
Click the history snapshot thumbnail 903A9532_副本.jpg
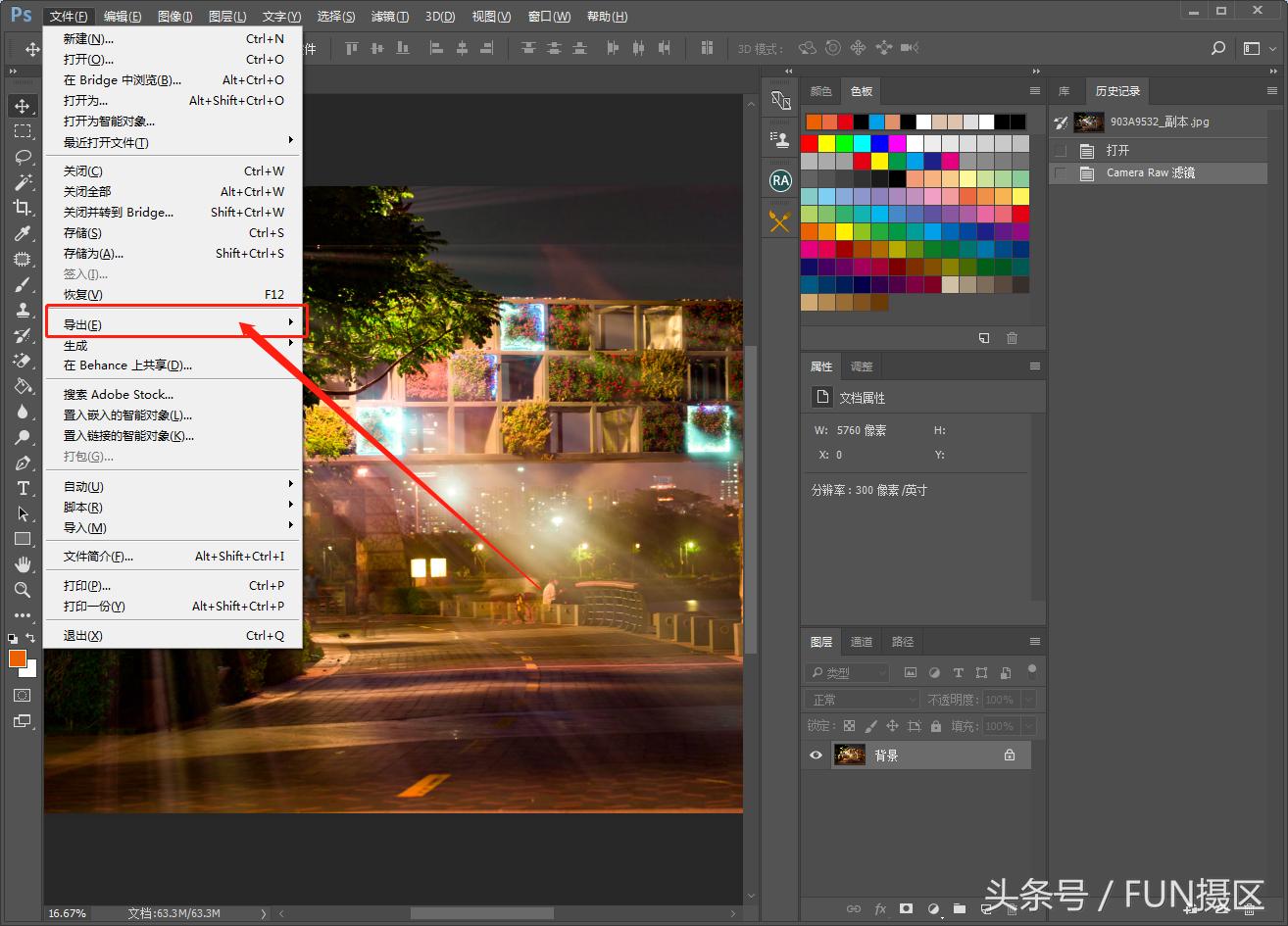pyautogui.click(x=1089, y=122)
